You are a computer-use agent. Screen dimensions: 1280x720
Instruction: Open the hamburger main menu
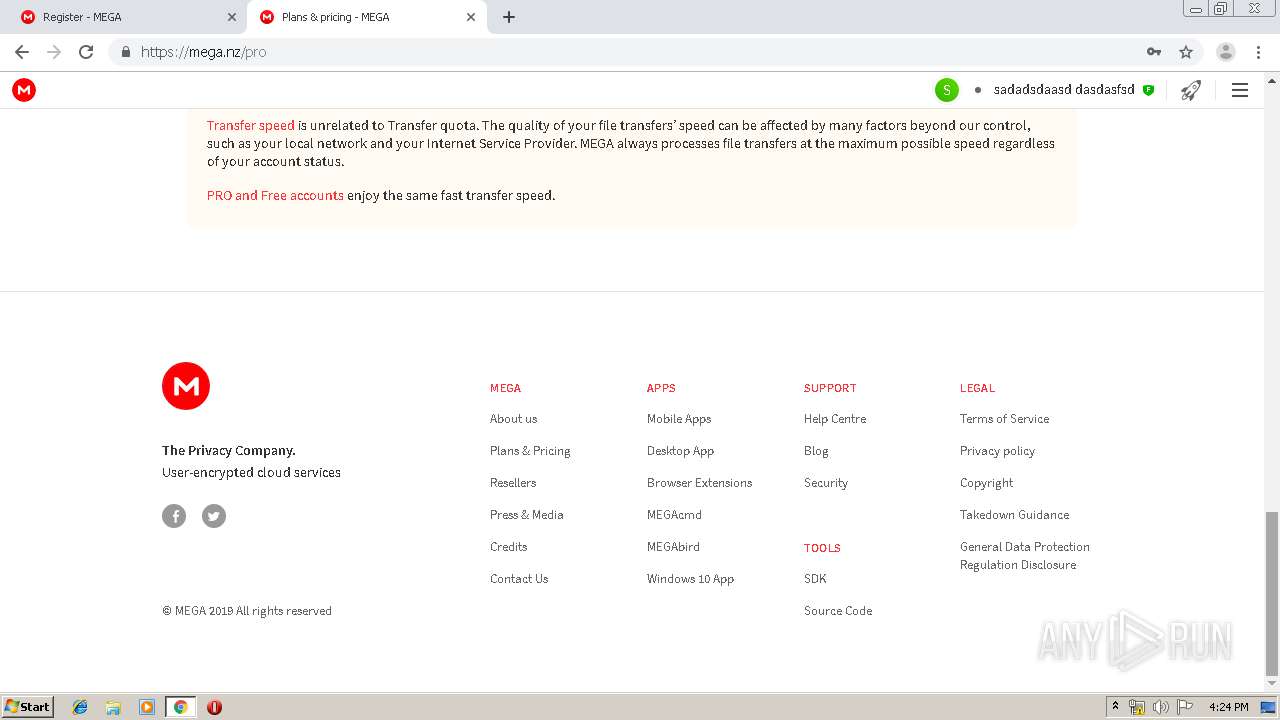pos(1240,90)
